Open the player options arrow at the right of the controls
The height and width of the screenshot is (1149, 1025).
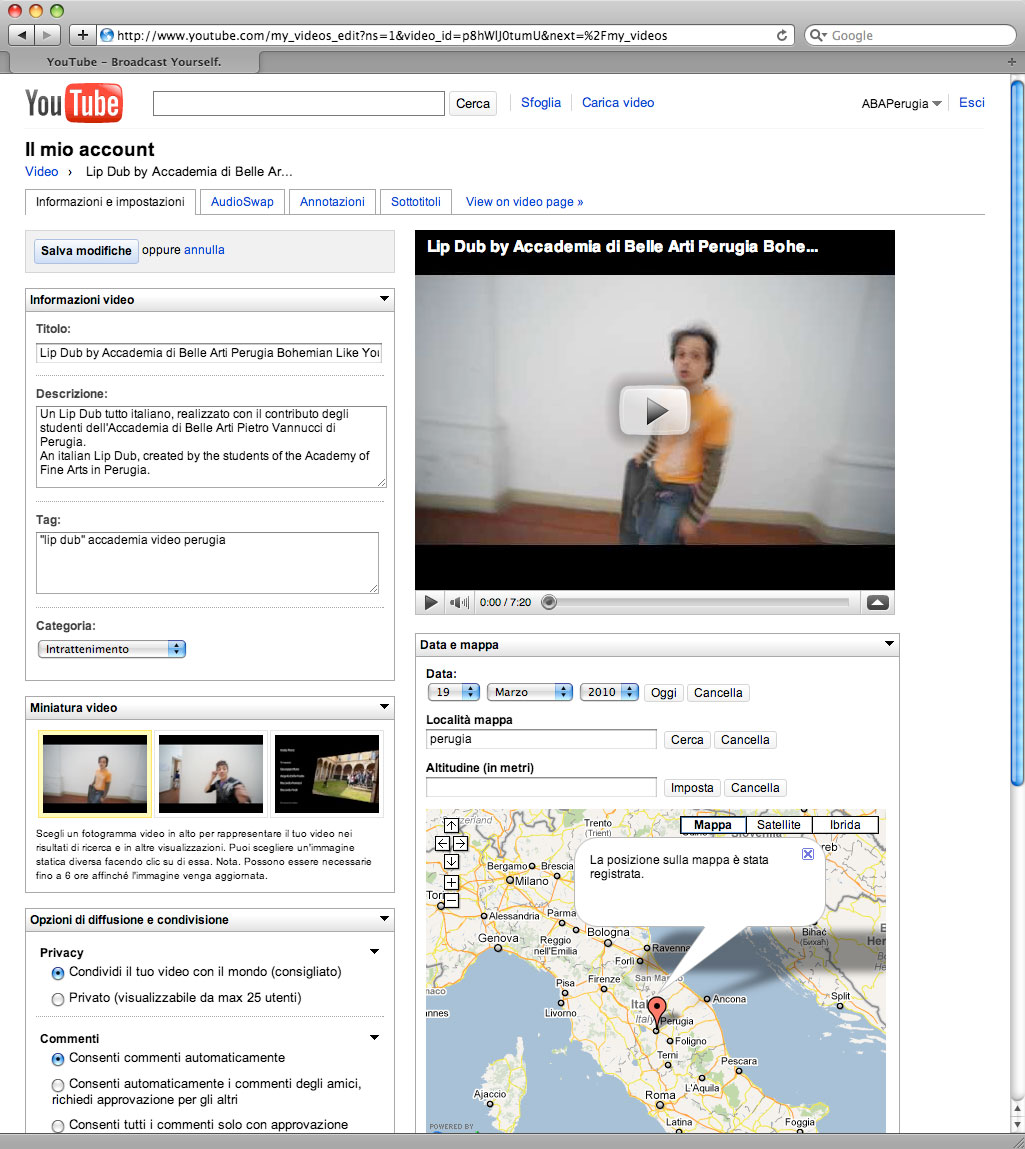click(878, 602)
